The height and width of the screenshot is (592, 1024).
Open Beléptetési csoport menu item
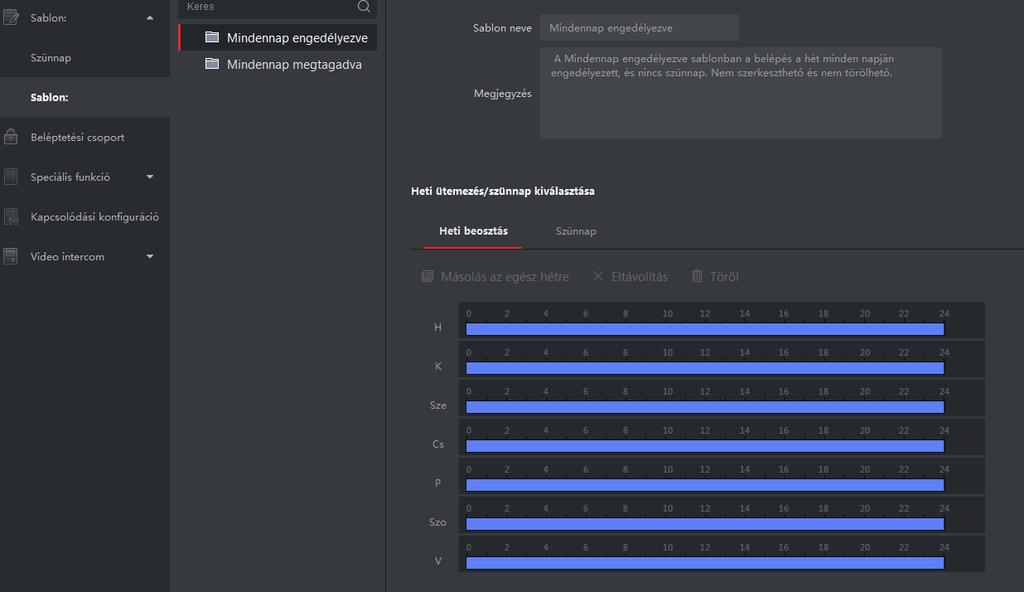(x=85, y=137)
